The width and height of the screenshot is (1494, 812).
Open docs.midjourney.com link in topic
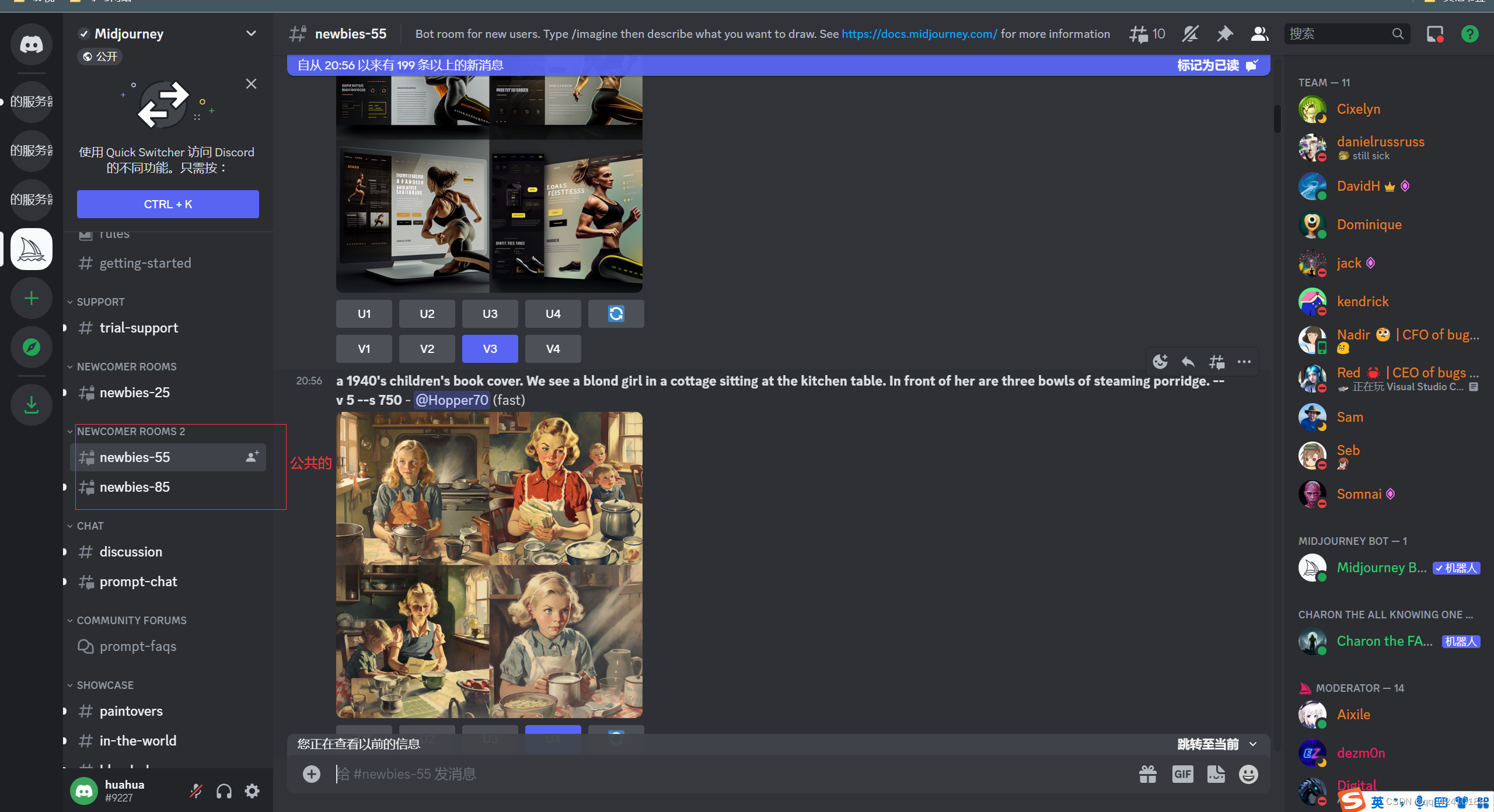coord(919,34)
